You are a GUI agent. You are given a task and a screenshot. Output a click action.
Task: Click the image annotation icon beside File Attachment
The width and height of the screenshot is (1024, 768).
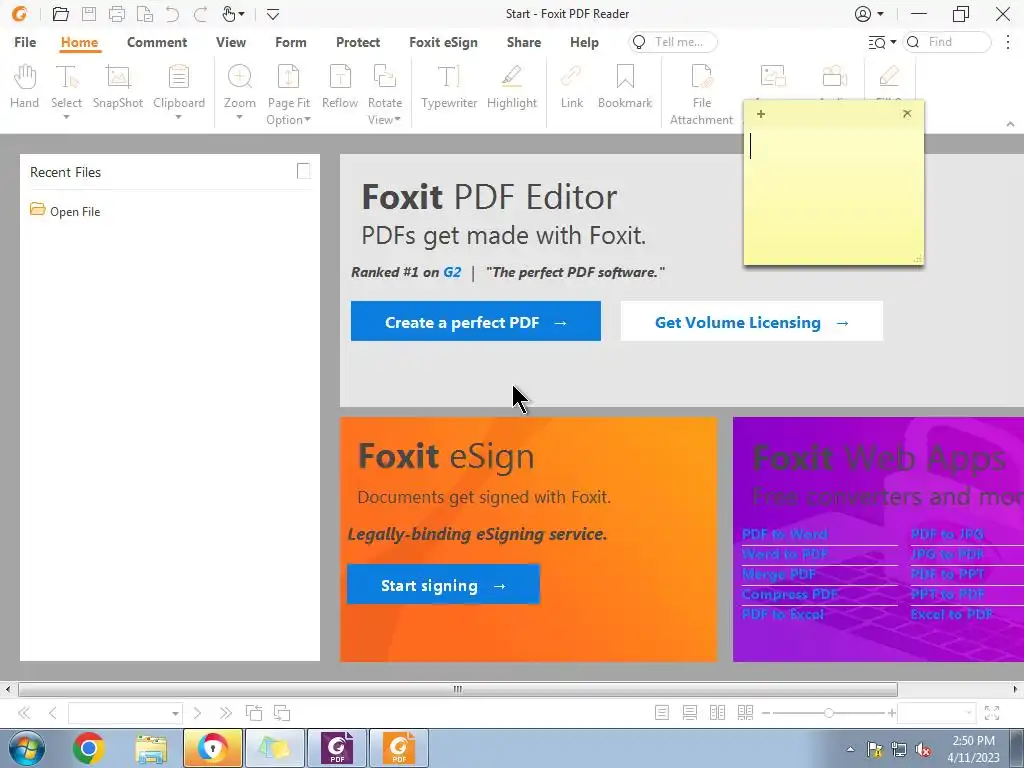click(x=773, y=76)
